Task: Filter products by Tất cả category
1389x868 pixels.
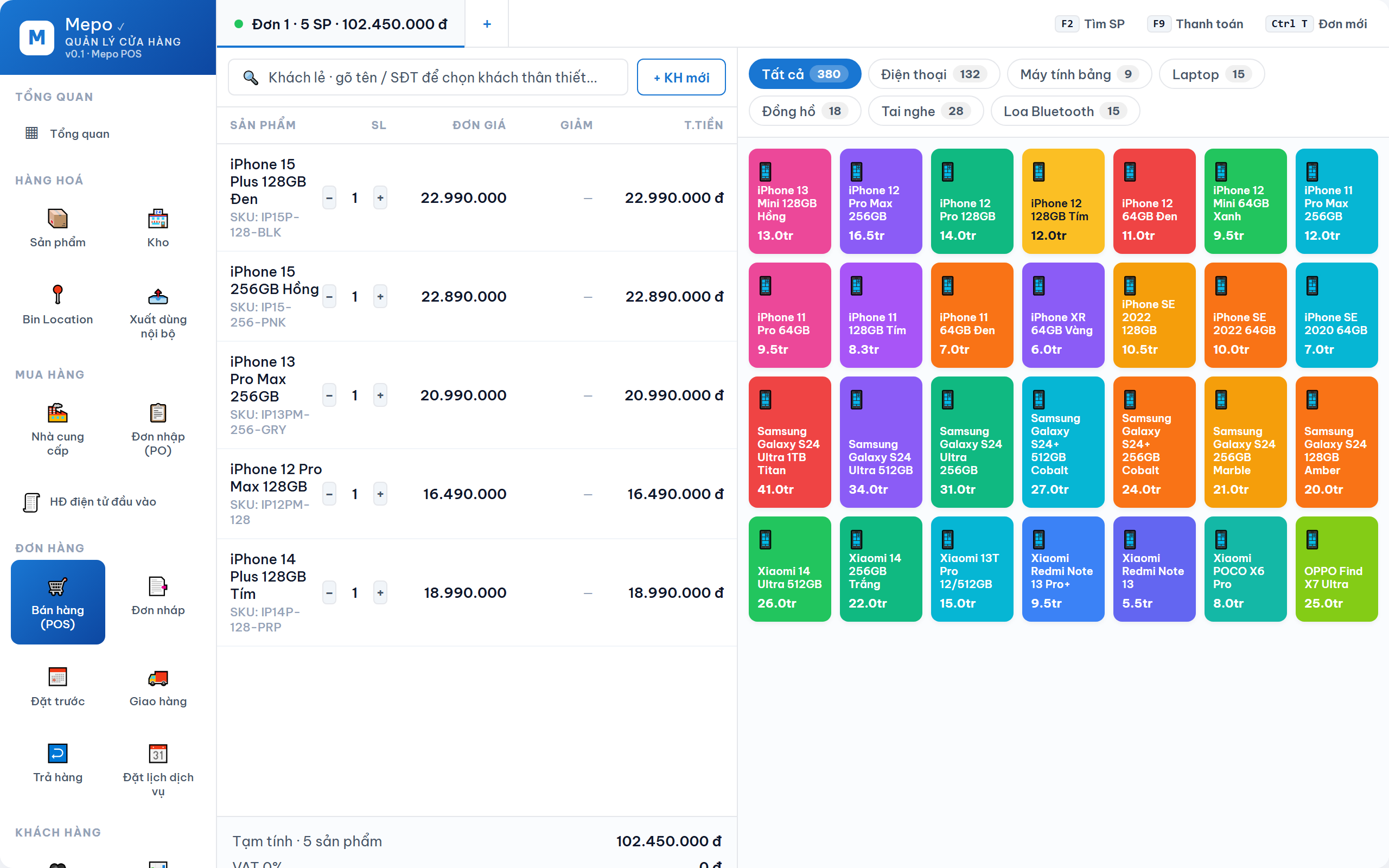Action: 805,74
